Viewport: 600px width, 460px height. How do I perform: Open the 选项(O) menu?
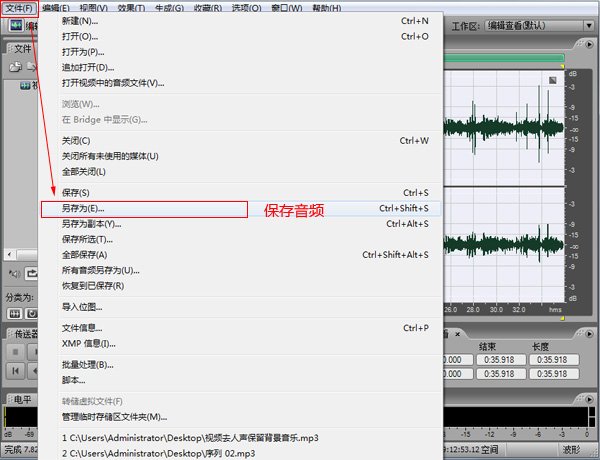(x=246, y=8)
